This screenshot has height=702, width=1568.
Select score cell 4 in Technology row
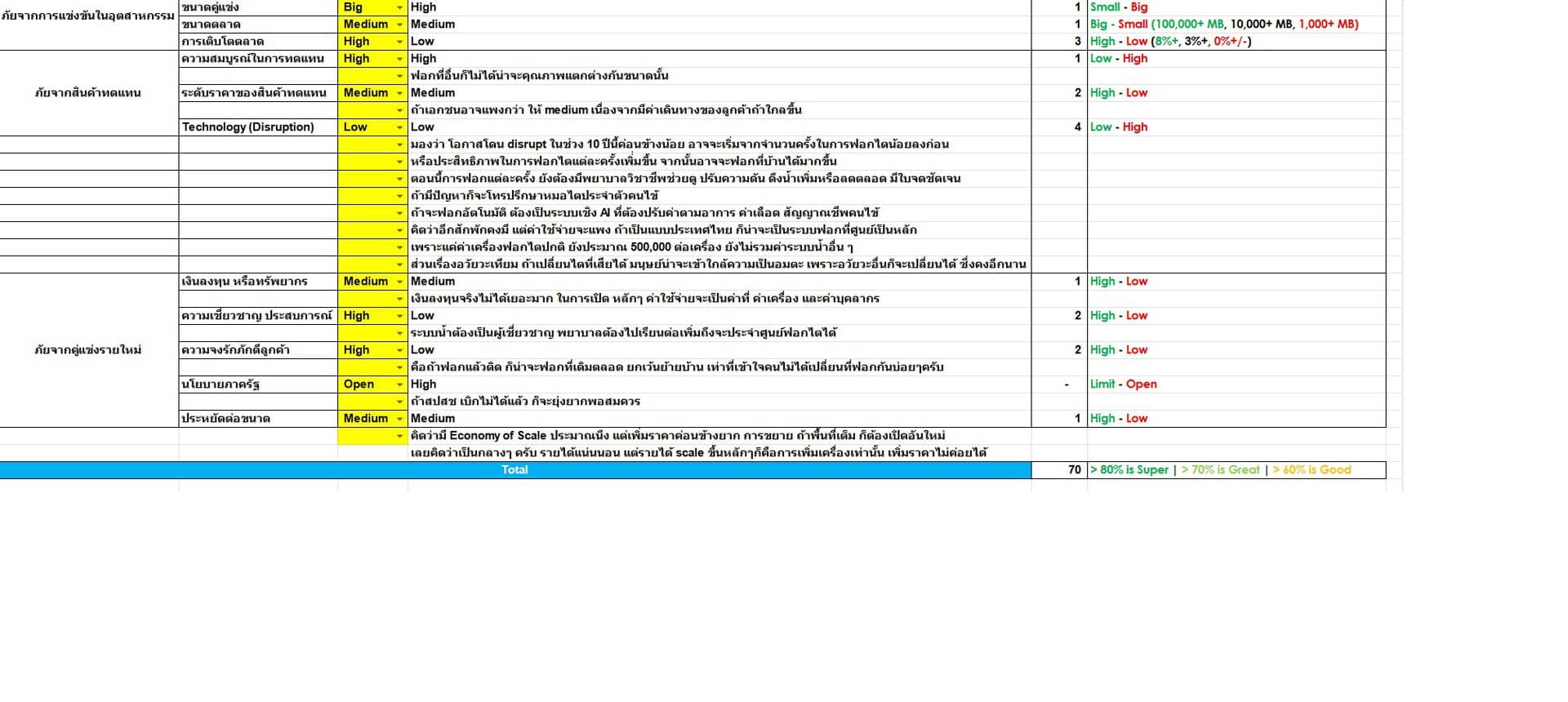[x=1058, y=127]
